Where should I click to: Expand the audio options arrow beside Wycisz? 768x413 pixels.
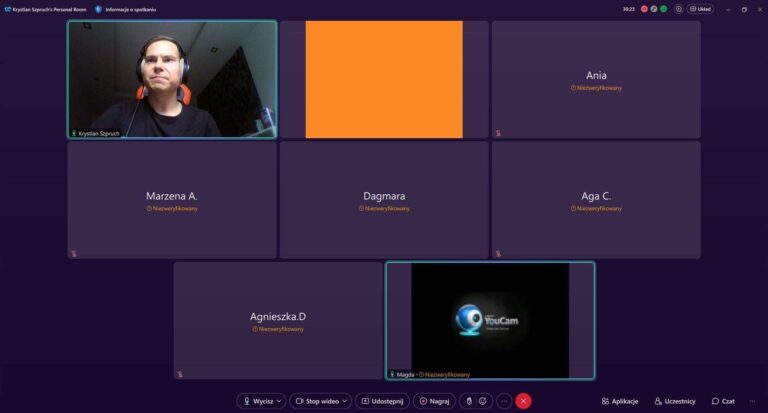[279, 401]
